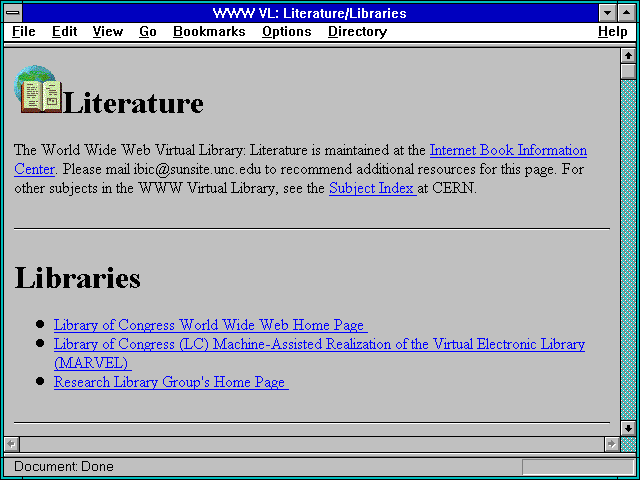
Task: Open the window control menu box
Action: click(13, 13)
